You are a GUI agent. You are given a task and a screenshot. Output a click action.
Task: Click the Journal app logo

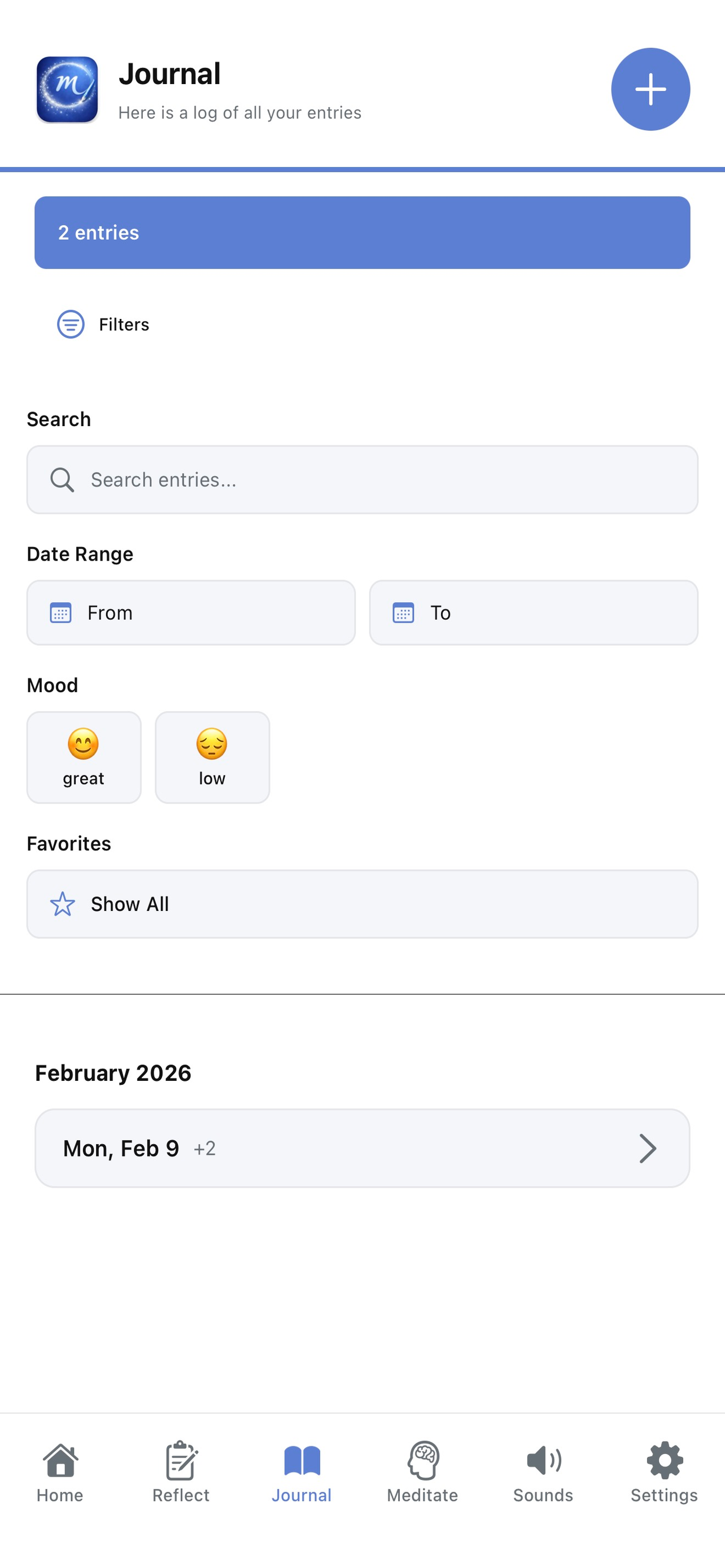(x=67, y=90)
